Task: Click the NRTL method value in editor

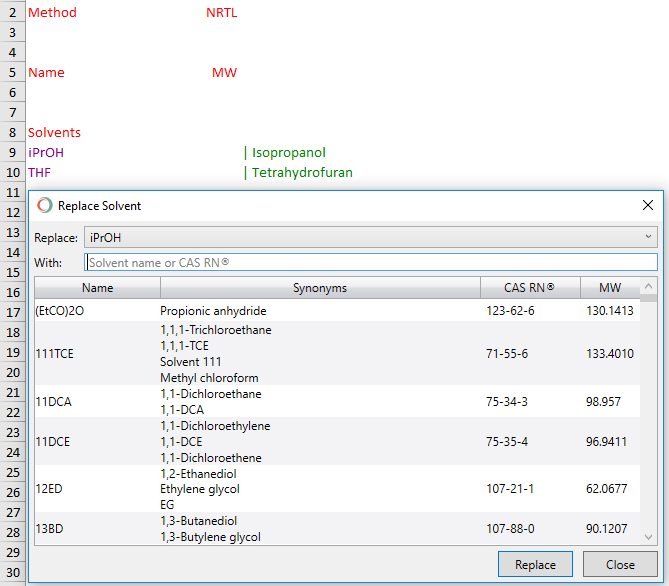Action: (x=222, y=13)
